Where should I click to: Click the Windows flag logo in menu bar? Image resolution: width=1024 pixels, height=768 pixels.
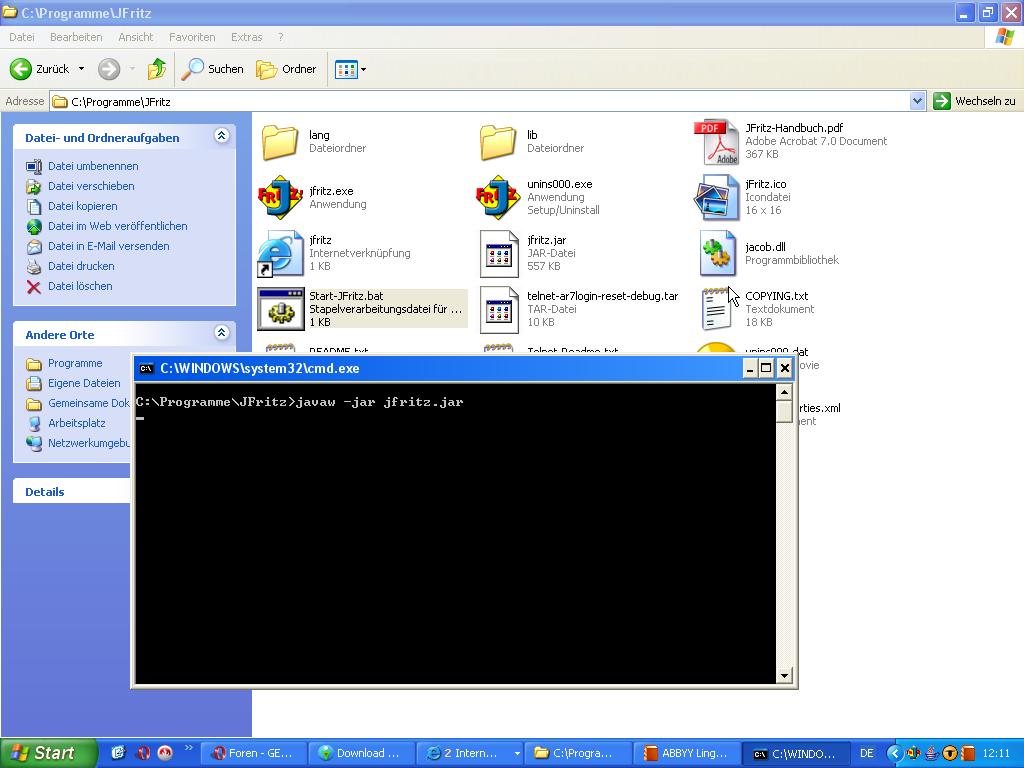point(1004,37)
